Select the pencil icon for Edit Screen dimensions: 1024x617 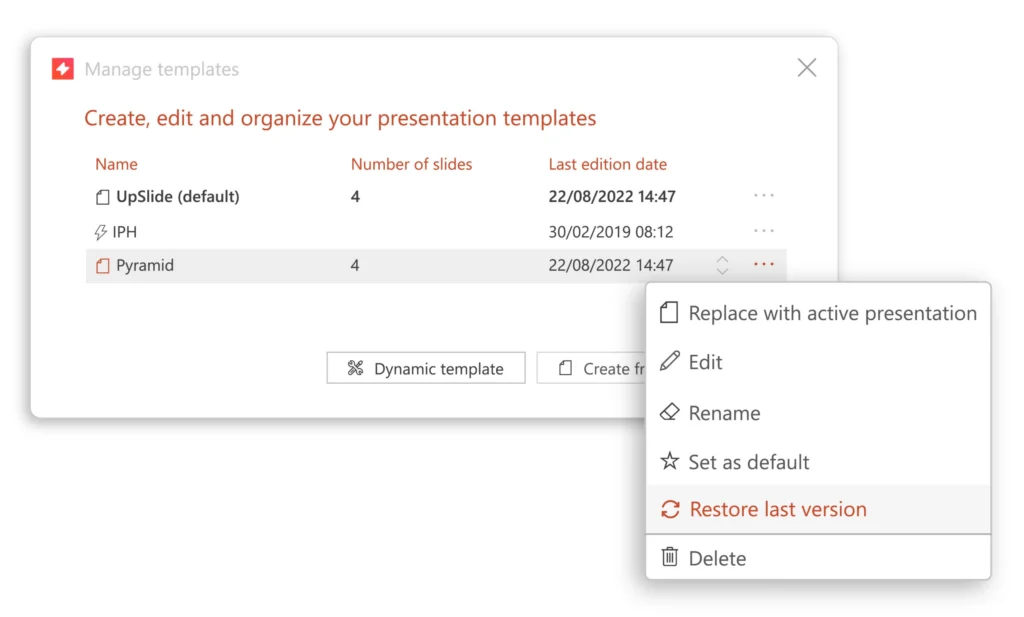tap(670, 362)
